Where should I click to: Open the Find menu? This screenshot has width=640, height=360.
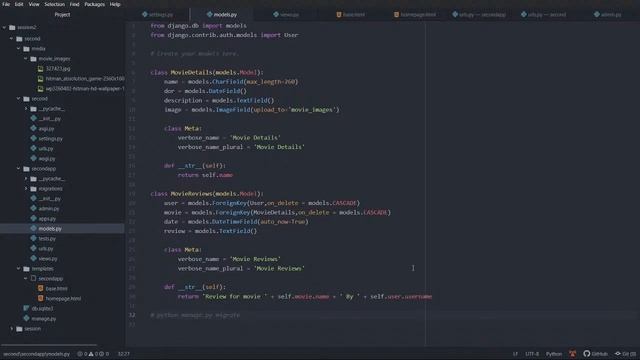(x=74, y=4)
